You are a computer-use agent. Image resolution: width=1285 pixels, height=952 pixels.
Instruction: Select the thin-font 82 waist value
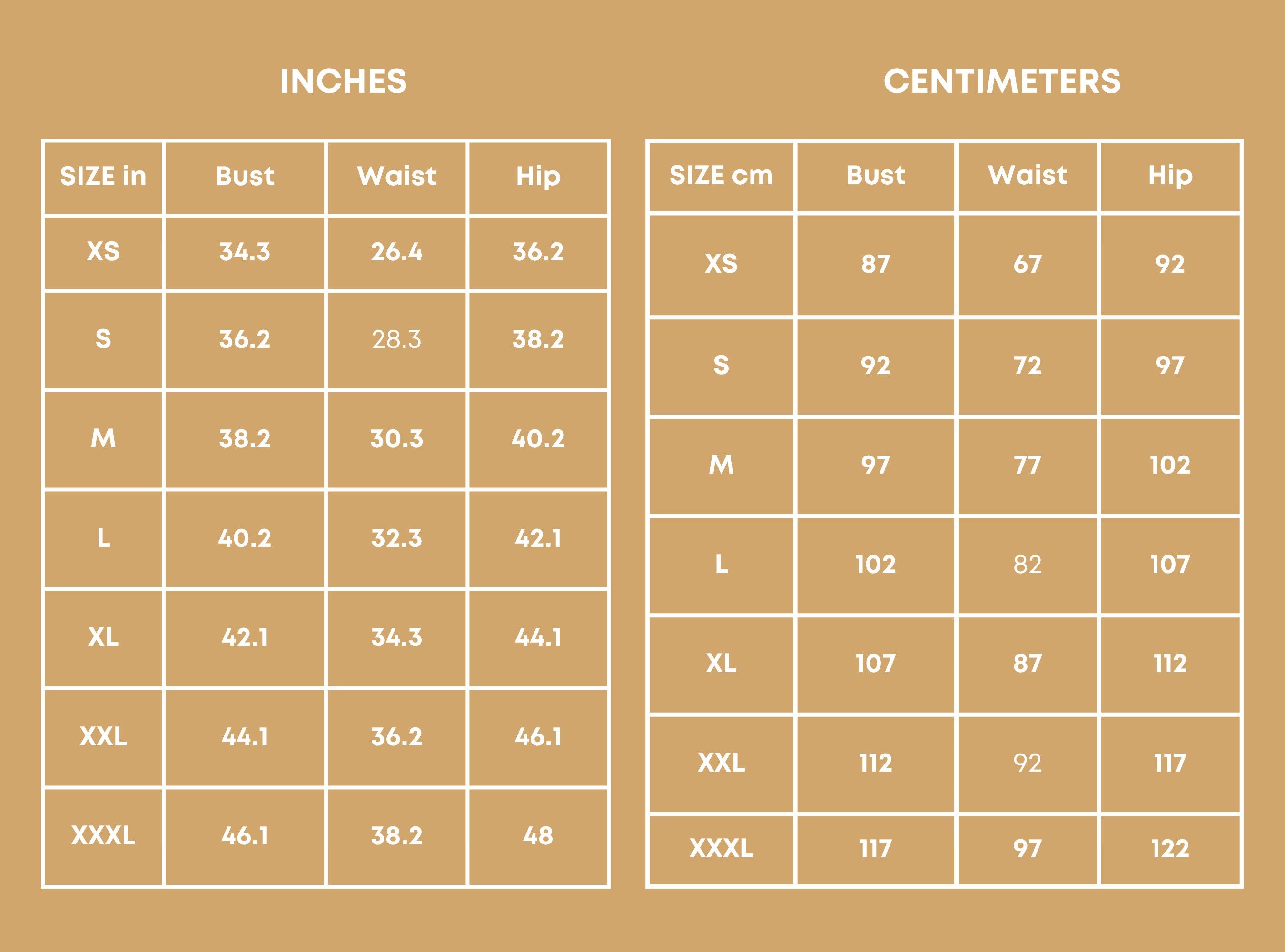click(x=1028, y=565)
